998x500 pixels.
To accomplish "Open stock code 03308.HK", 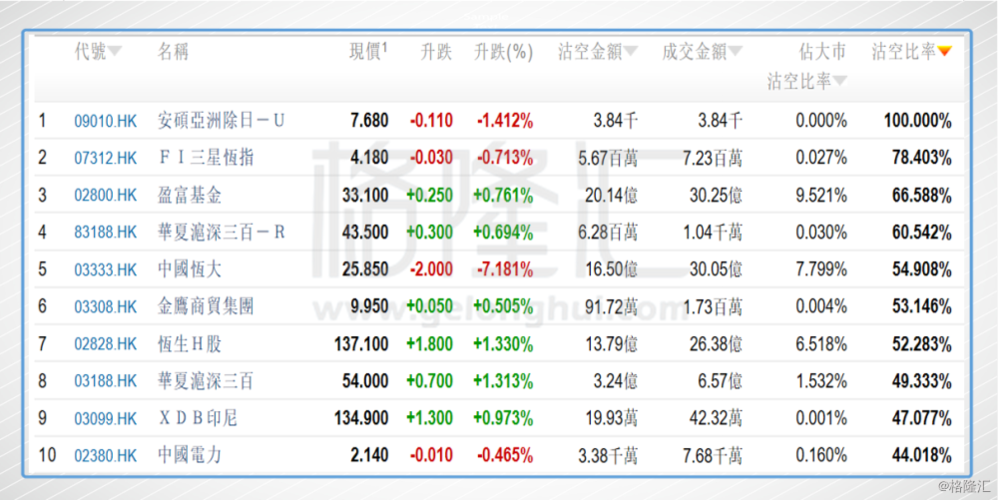I will click(x=106, y=307).
